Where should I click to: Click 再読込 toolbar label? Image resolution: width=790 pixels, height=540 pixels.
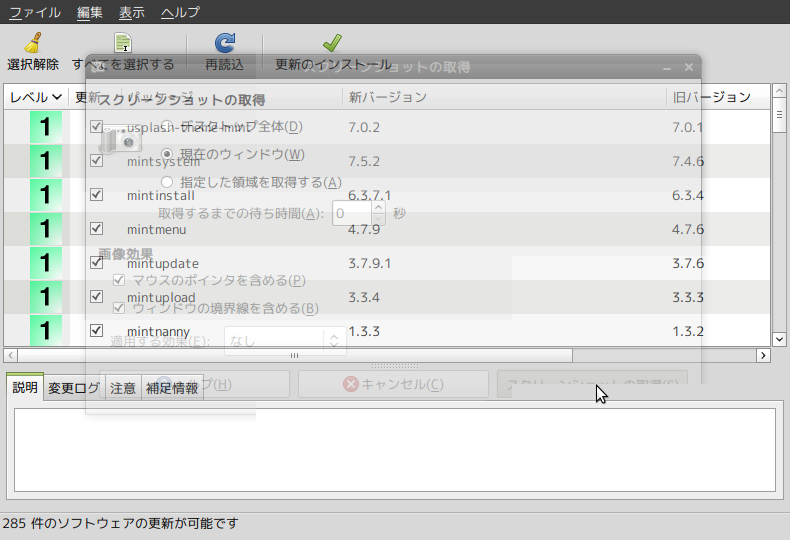(225, 64)
